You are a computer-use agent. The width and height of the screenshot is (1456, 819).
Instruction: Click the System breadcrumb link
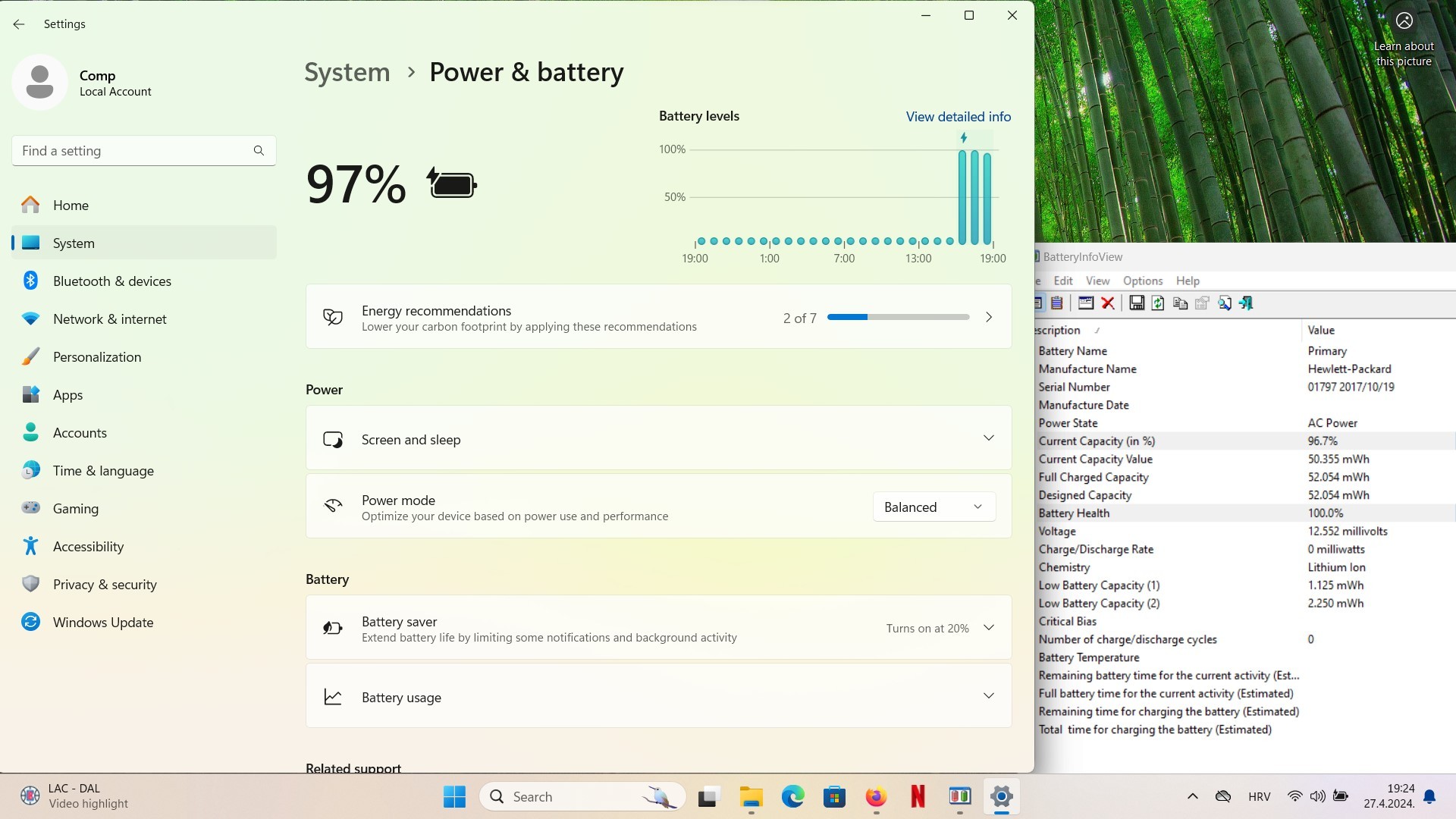(347, 72)
